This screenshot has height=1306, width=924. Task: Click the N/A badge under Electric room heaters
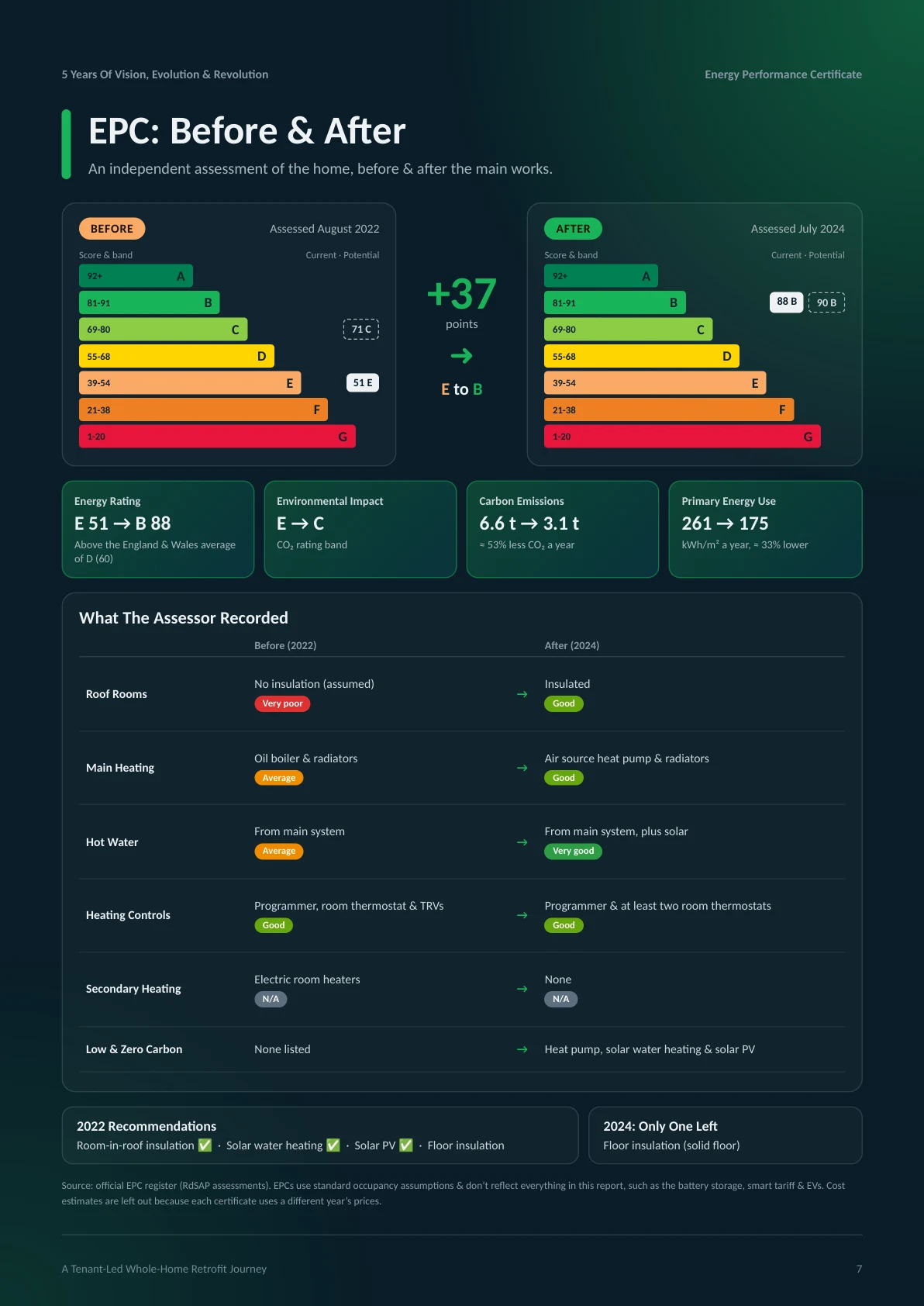(x=271, y=999)
